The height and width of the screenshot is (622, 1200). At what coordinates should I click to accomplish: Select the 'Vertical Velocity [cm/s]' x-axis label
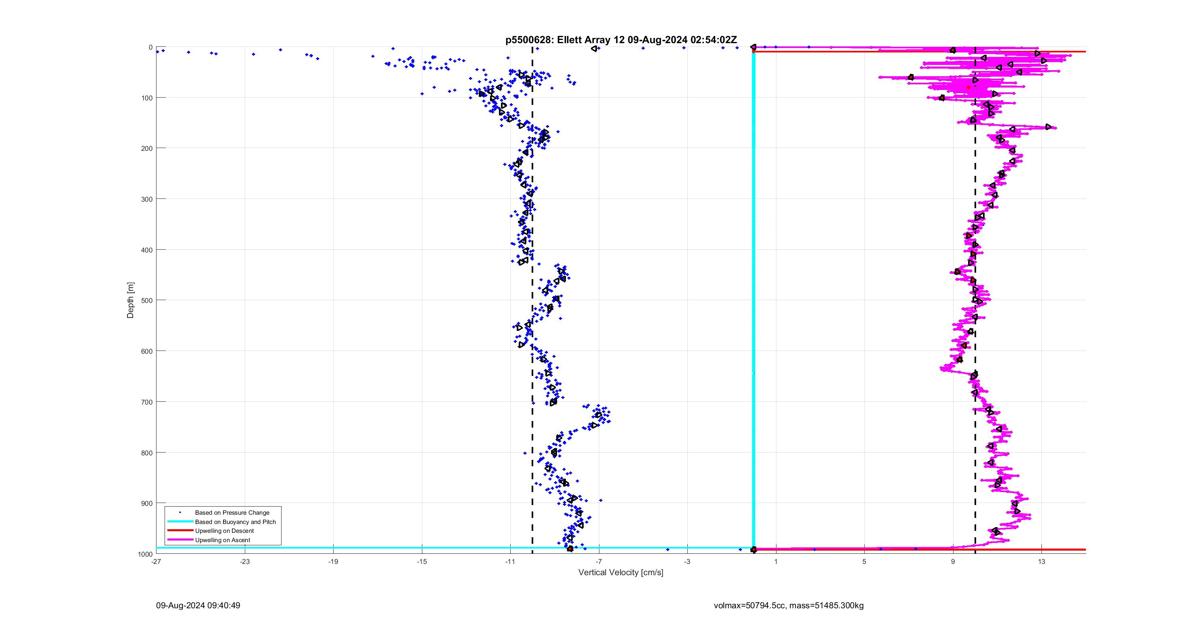620,572
